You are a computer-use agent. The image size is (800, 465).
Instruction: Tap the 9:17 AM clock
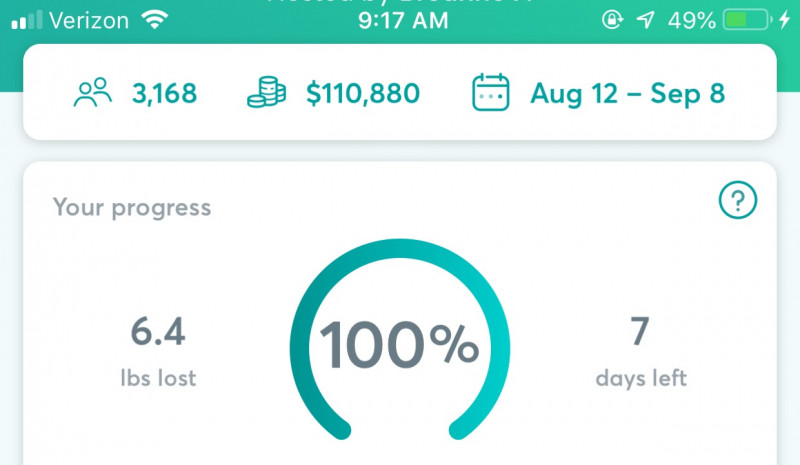click(x=403, y=20)
